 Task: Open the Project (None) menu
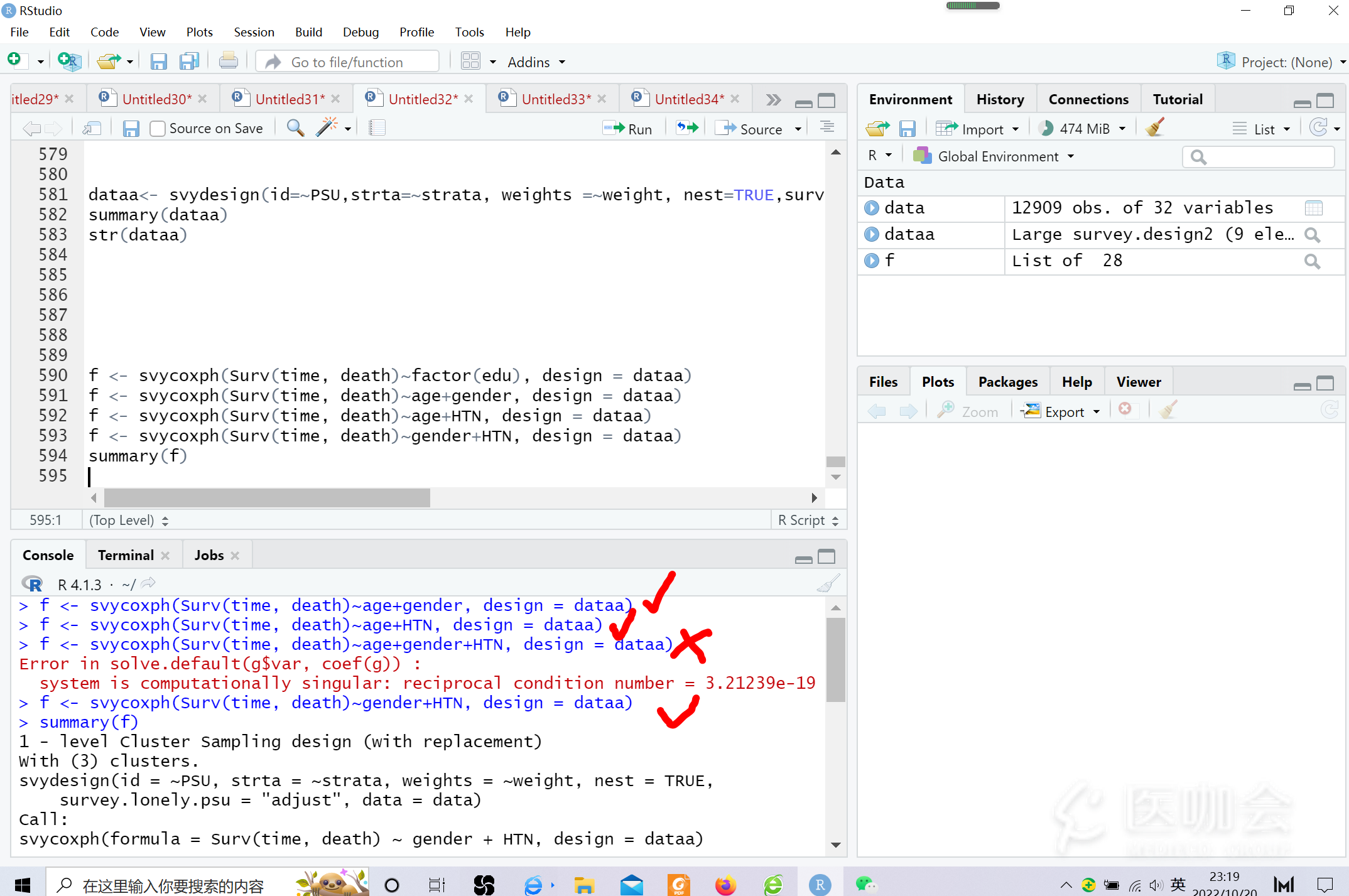pyautogui.click(x=1281, y=62)
